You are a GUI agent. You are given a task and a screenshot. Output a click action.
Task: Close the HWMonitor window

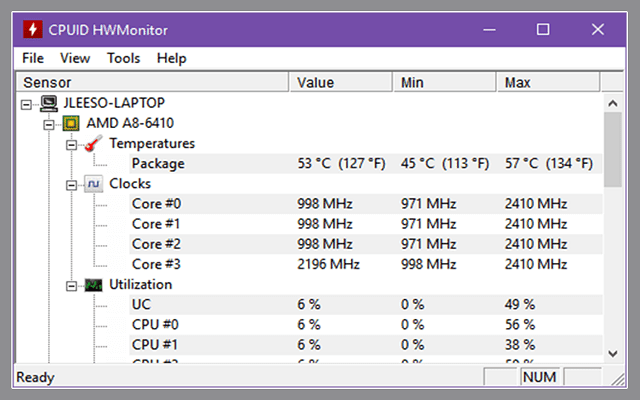598,30
